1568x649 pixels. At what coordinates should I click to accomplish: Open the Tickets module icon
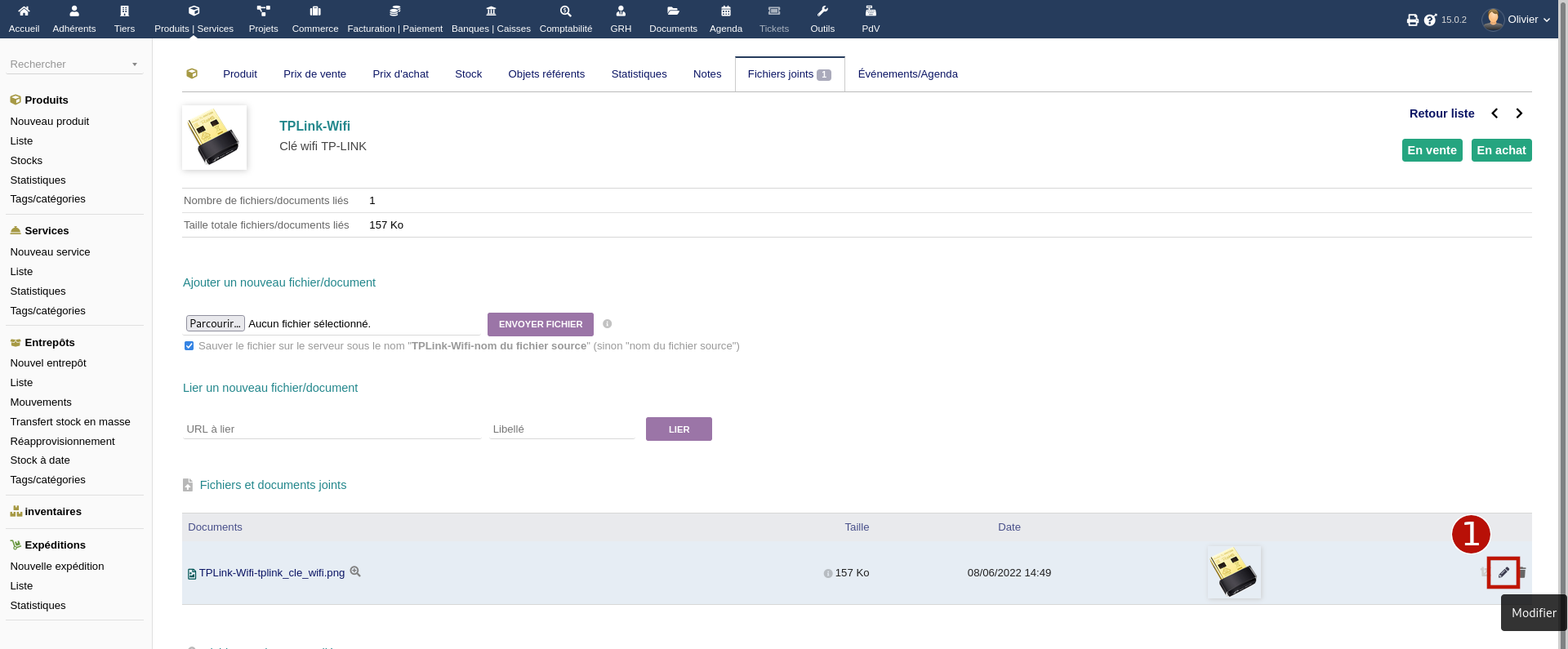coord(774,11)
